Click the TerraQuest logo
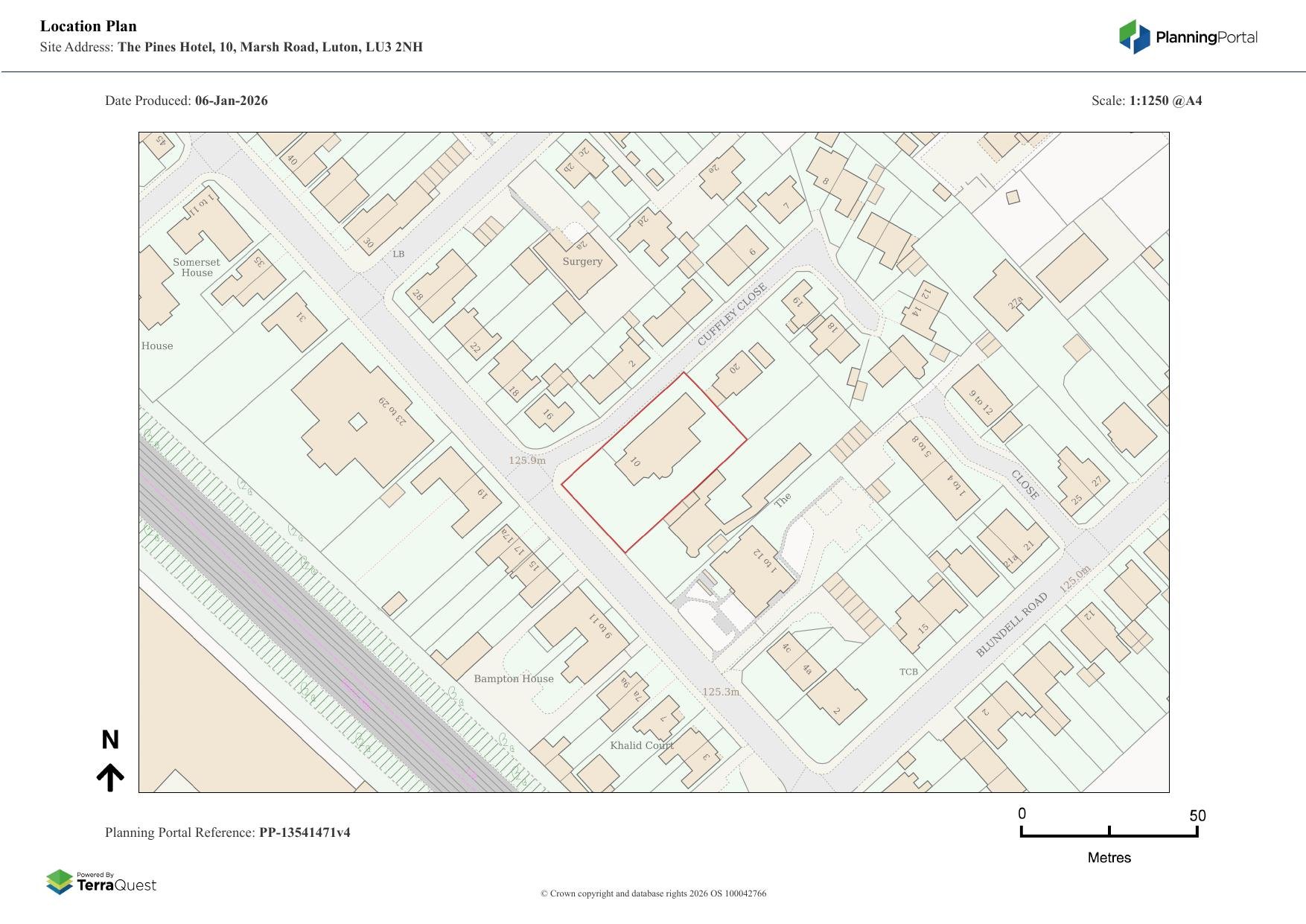Image resolution: width=1306 pixels, height=924 pixels. (101, 882)
